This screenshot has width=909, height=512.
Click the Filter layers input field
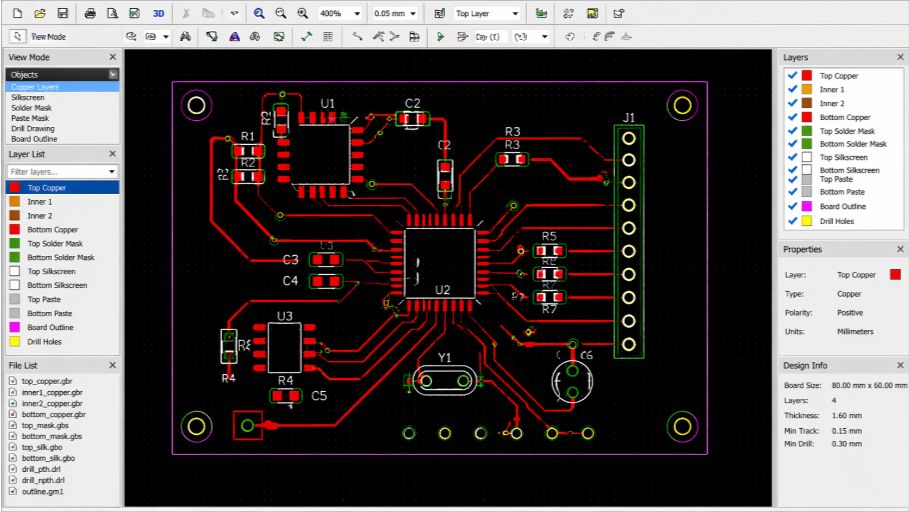(56, 172)
